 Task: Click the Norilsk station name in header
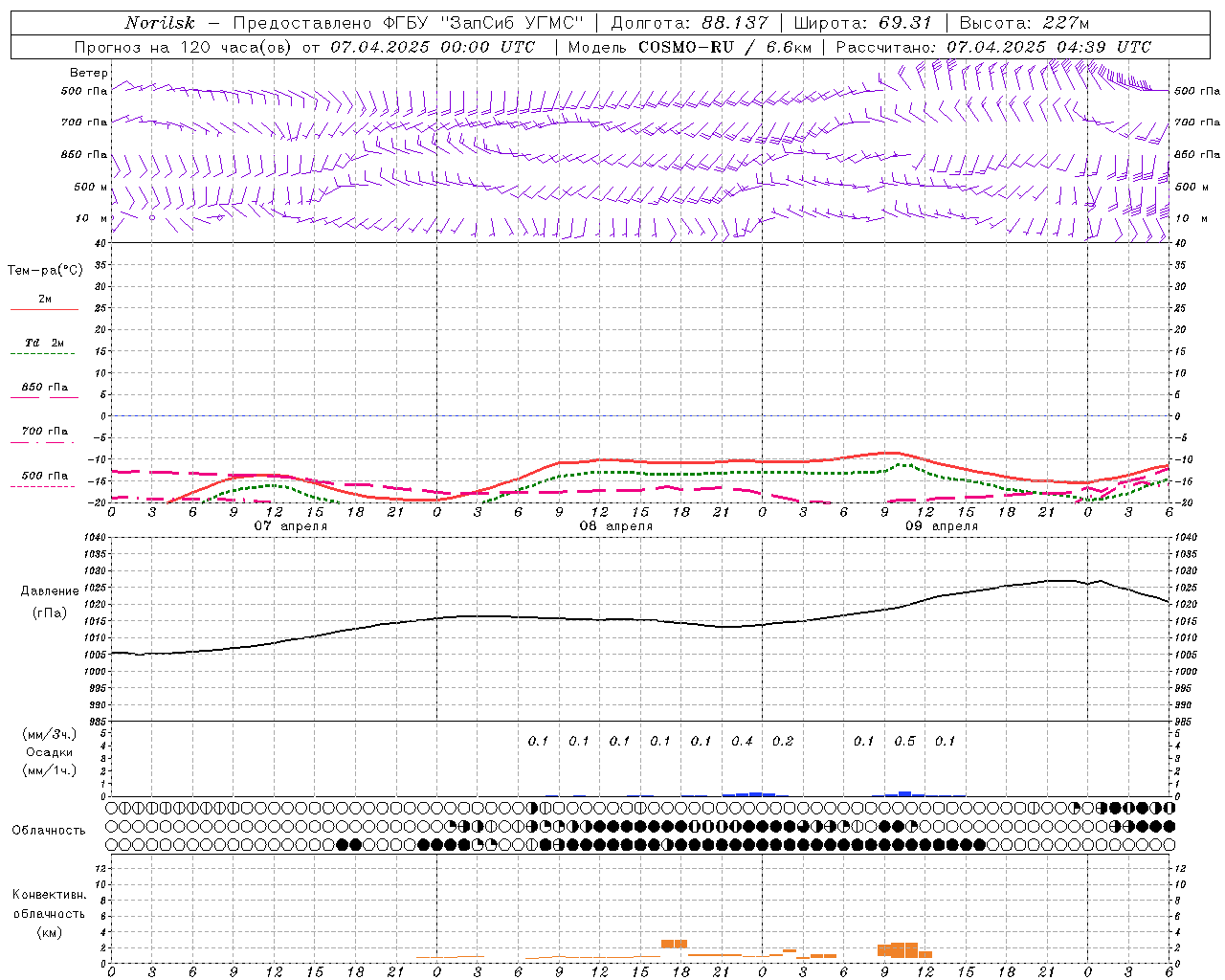(x=160, y=23)
